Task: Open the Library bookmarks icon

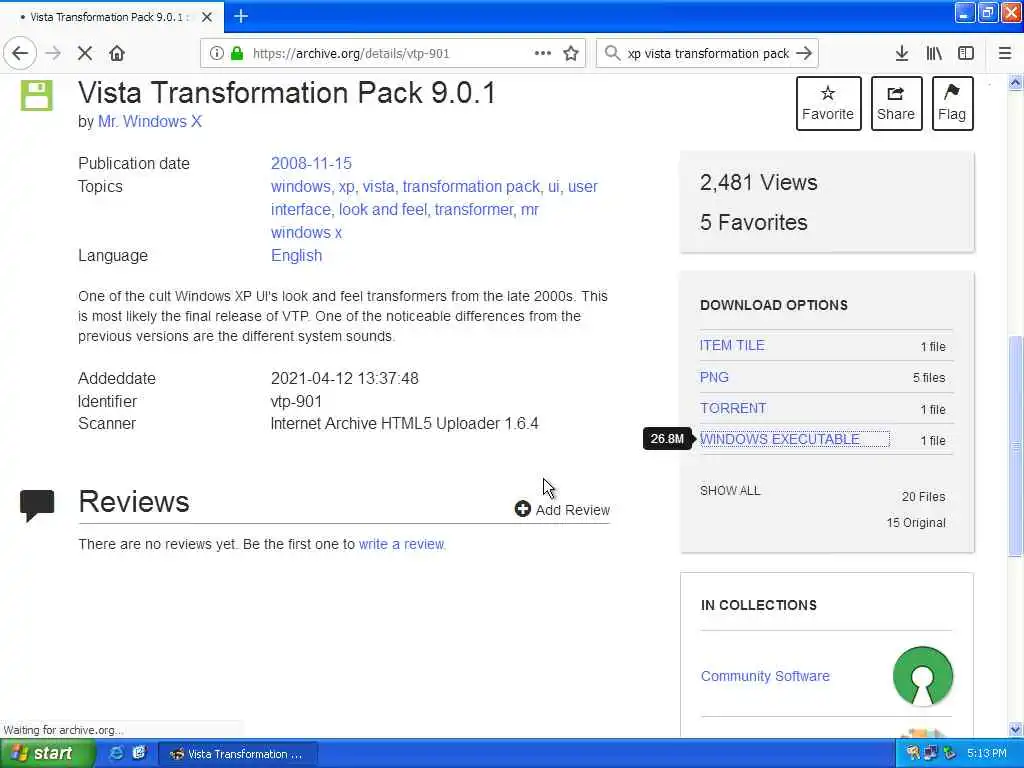Action: pyautogui.click(x=934, y=54)
